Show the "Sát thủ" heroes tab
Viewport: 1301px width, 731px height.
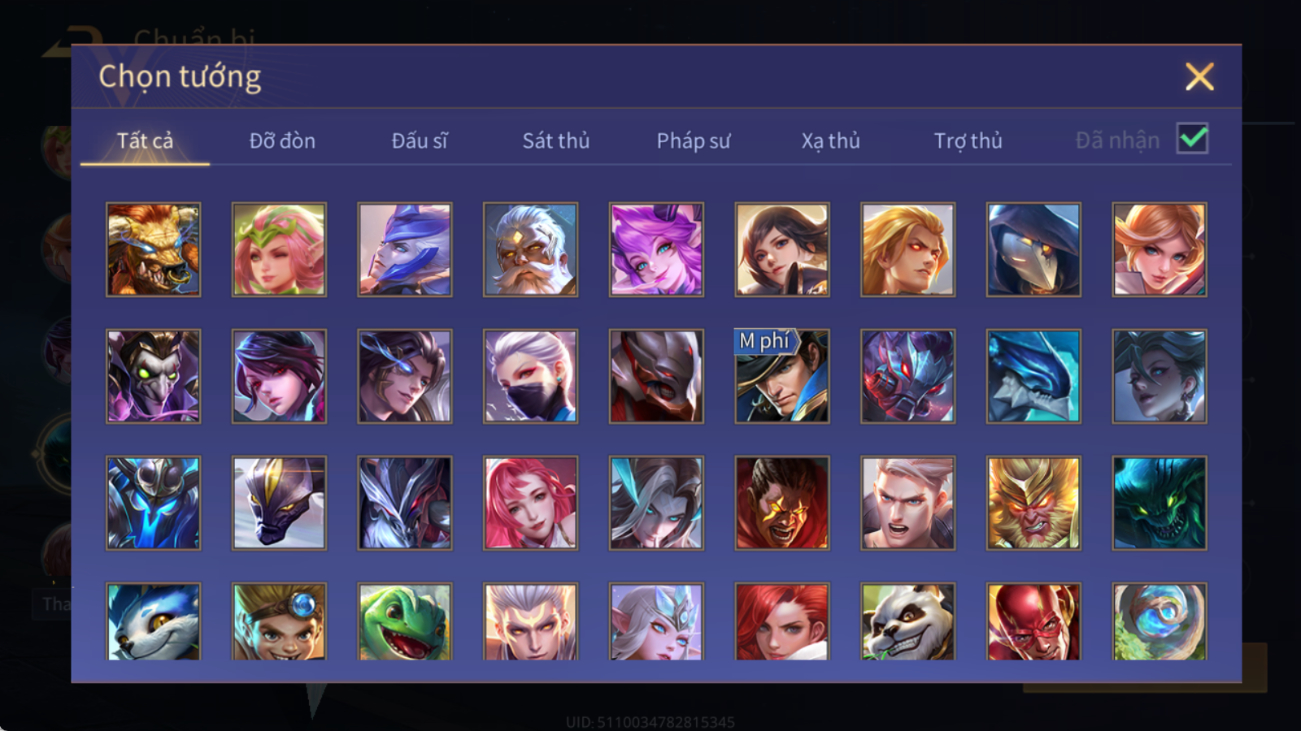tap(556, 141)
